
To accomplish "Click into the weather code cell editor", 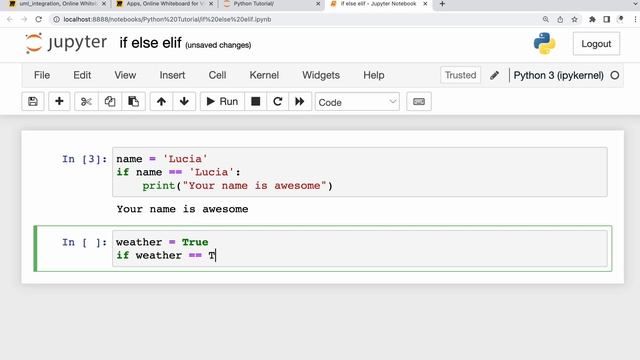I will pos(360,249).
